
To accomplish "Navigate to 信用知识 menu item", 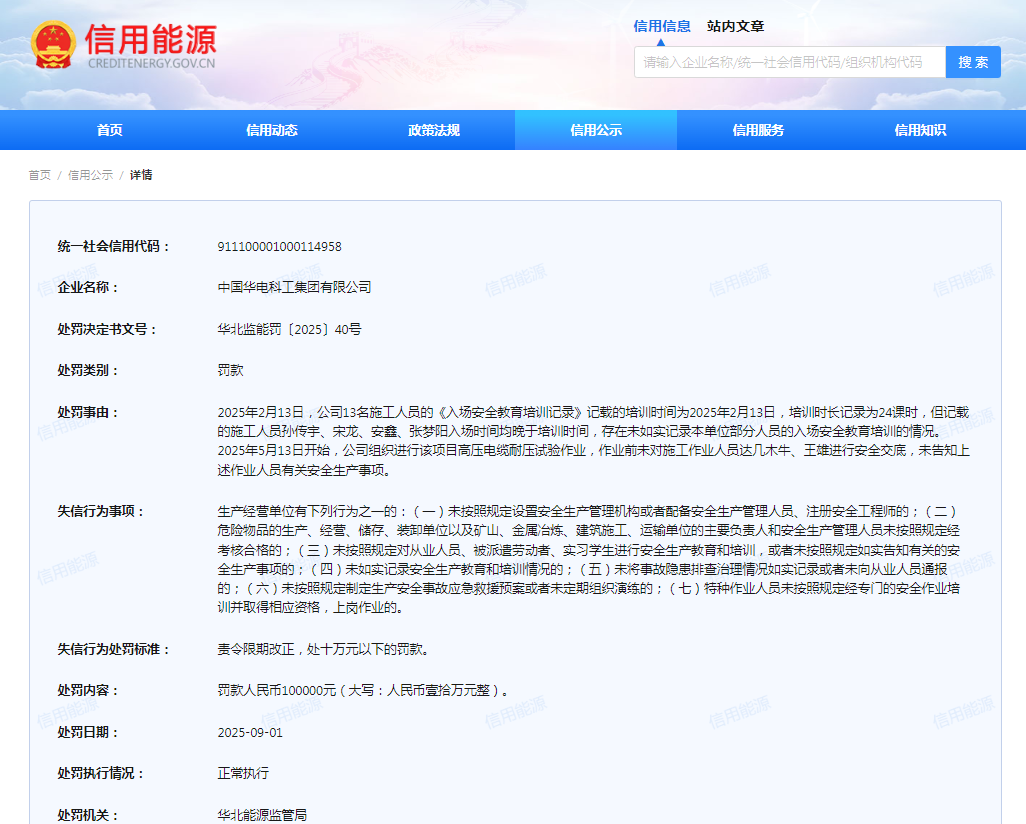I will [x=920, y=130].
